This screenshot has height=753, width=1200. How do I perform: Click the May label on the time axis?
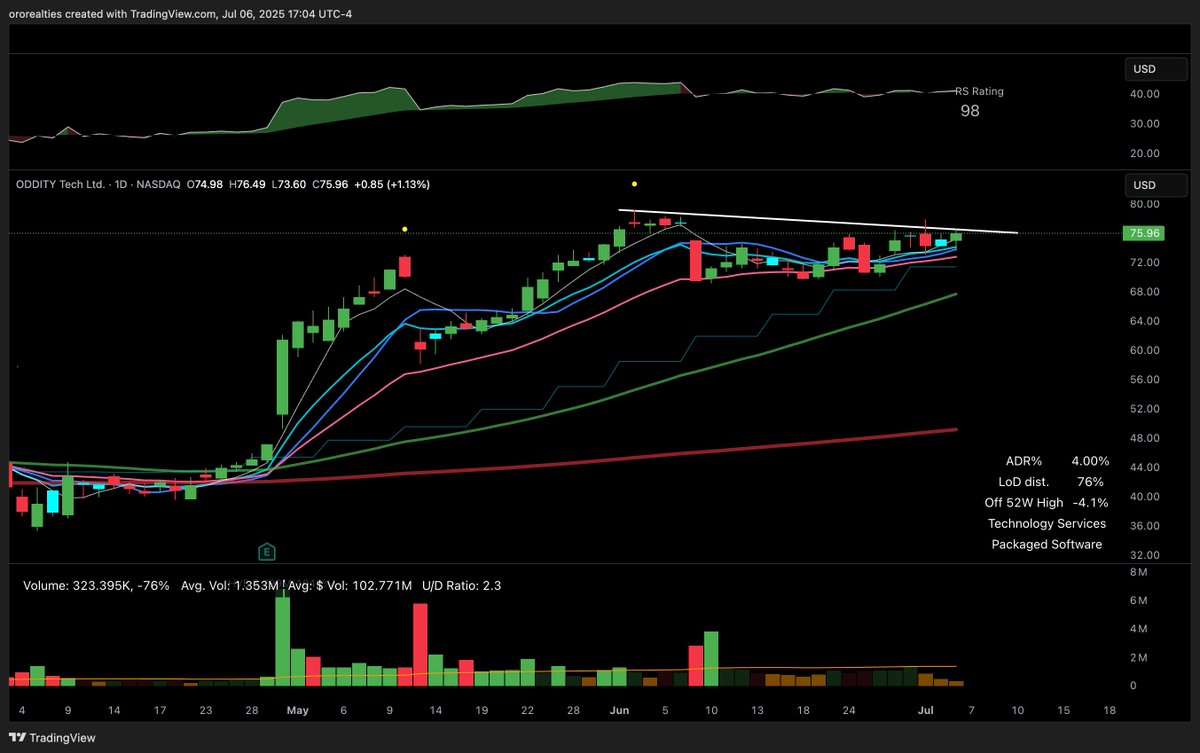click(297, 710)
